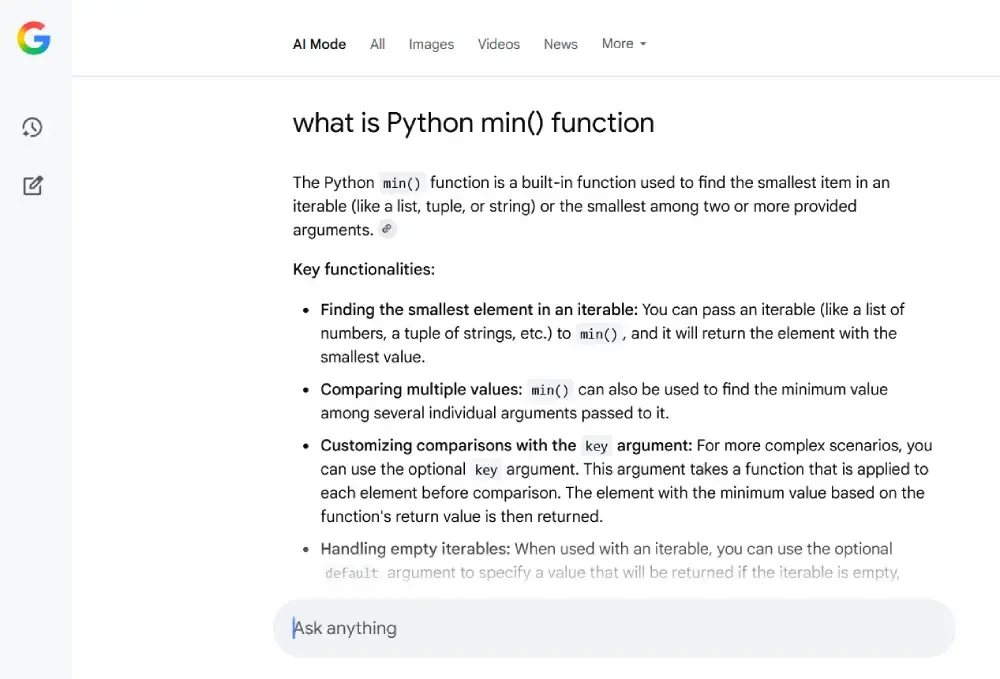Click the Google logo
Viewport: 1000px width, 679px height.
coord(33,39)
